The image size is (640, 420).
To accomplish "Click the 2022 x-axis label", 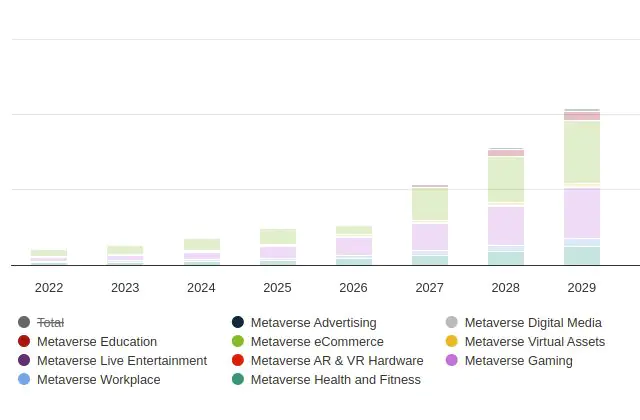I will pos(49,288).
